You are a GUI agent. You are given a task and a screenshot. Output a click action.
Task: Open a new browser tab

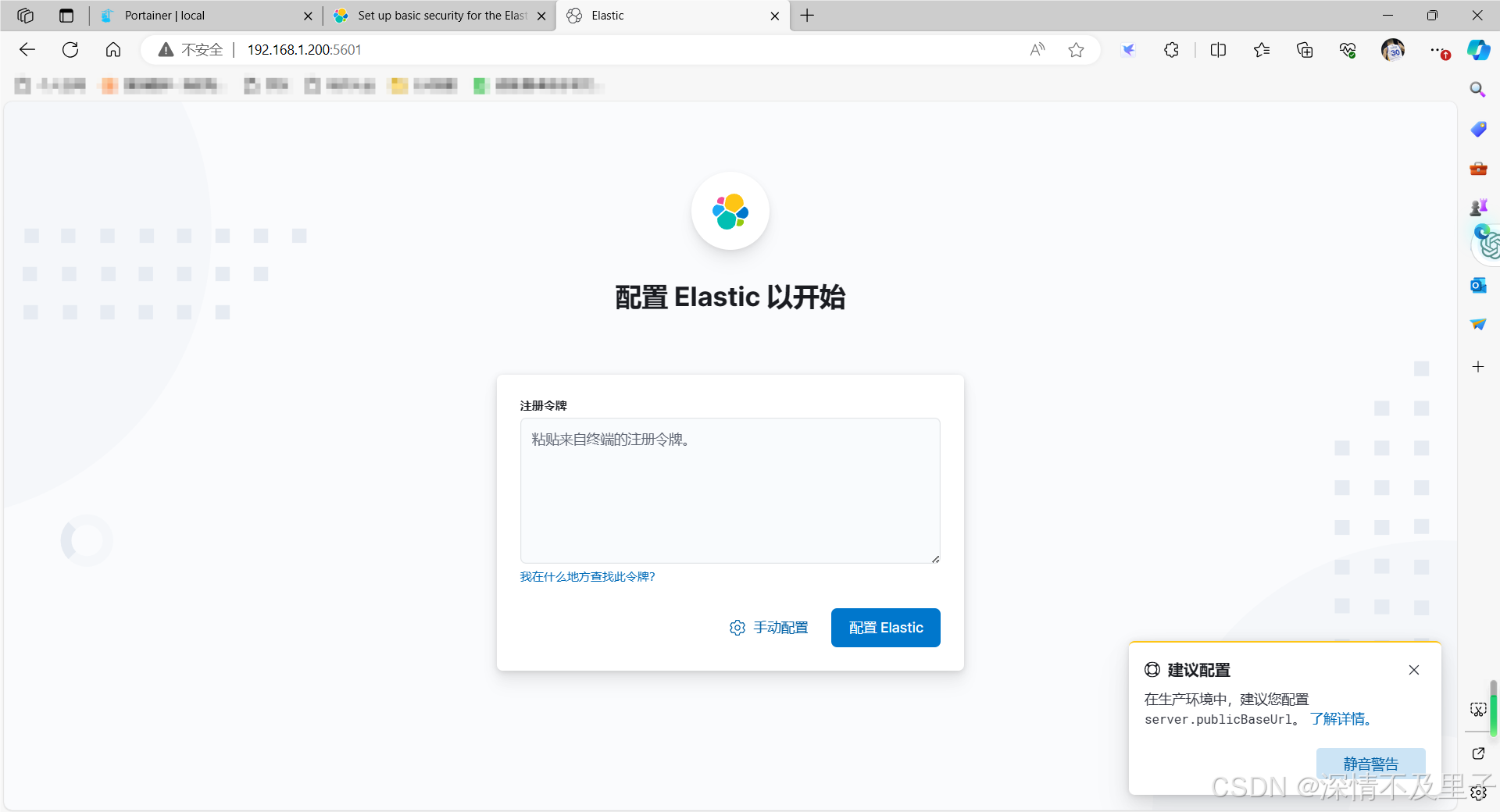(807, 16)
